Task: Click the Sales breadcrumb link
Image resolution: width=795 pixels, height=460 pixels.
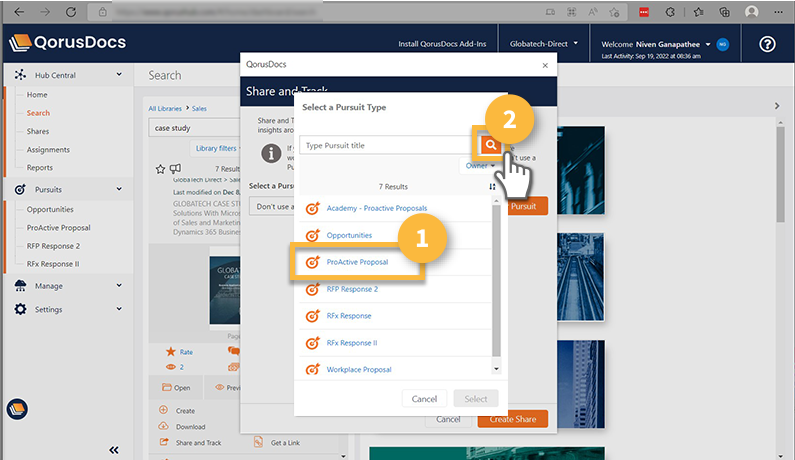Action: pos(199,109)
